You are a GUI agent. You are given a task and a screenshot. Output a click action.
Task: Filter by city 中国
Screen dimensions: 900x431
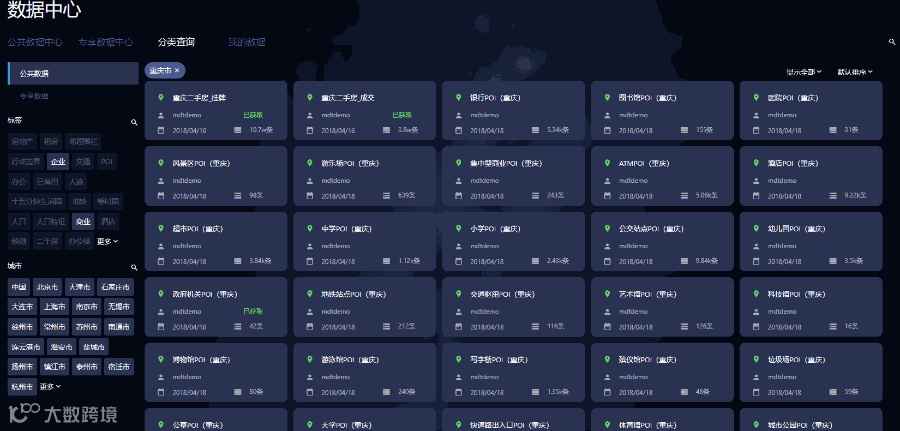tap(19, 287)
